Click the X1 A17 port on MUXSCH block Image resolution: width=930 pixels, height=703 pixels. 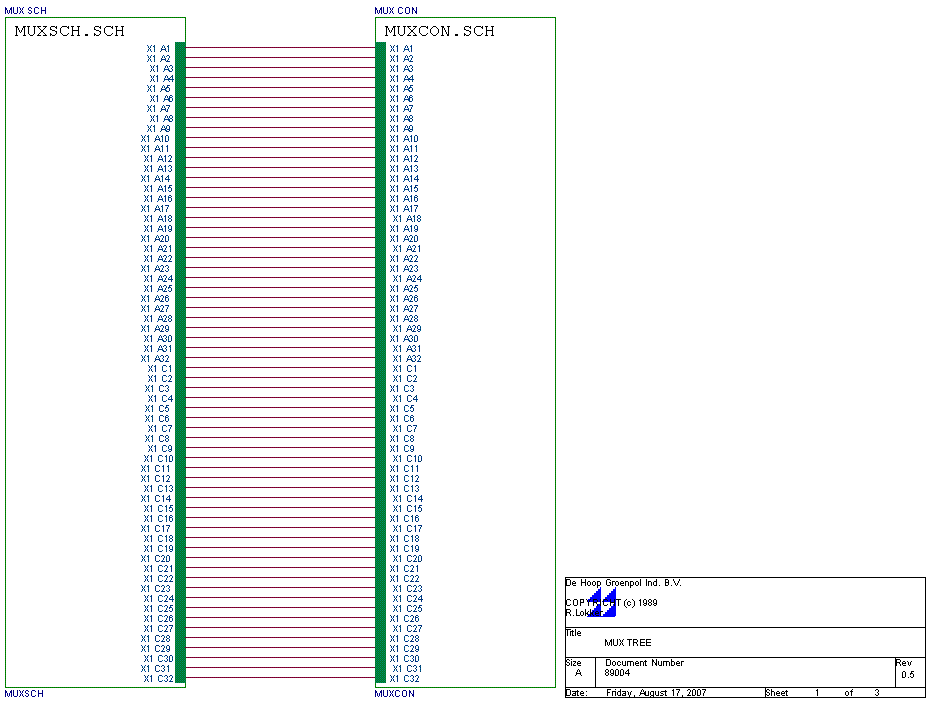click(153, 208)
